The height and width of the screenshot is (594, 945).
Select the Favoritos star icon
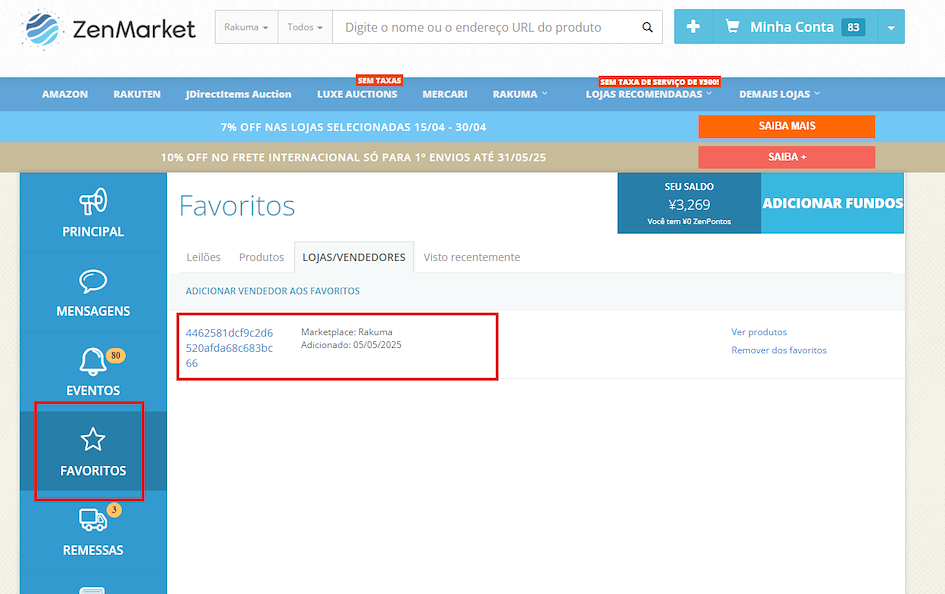coord(93,440)
